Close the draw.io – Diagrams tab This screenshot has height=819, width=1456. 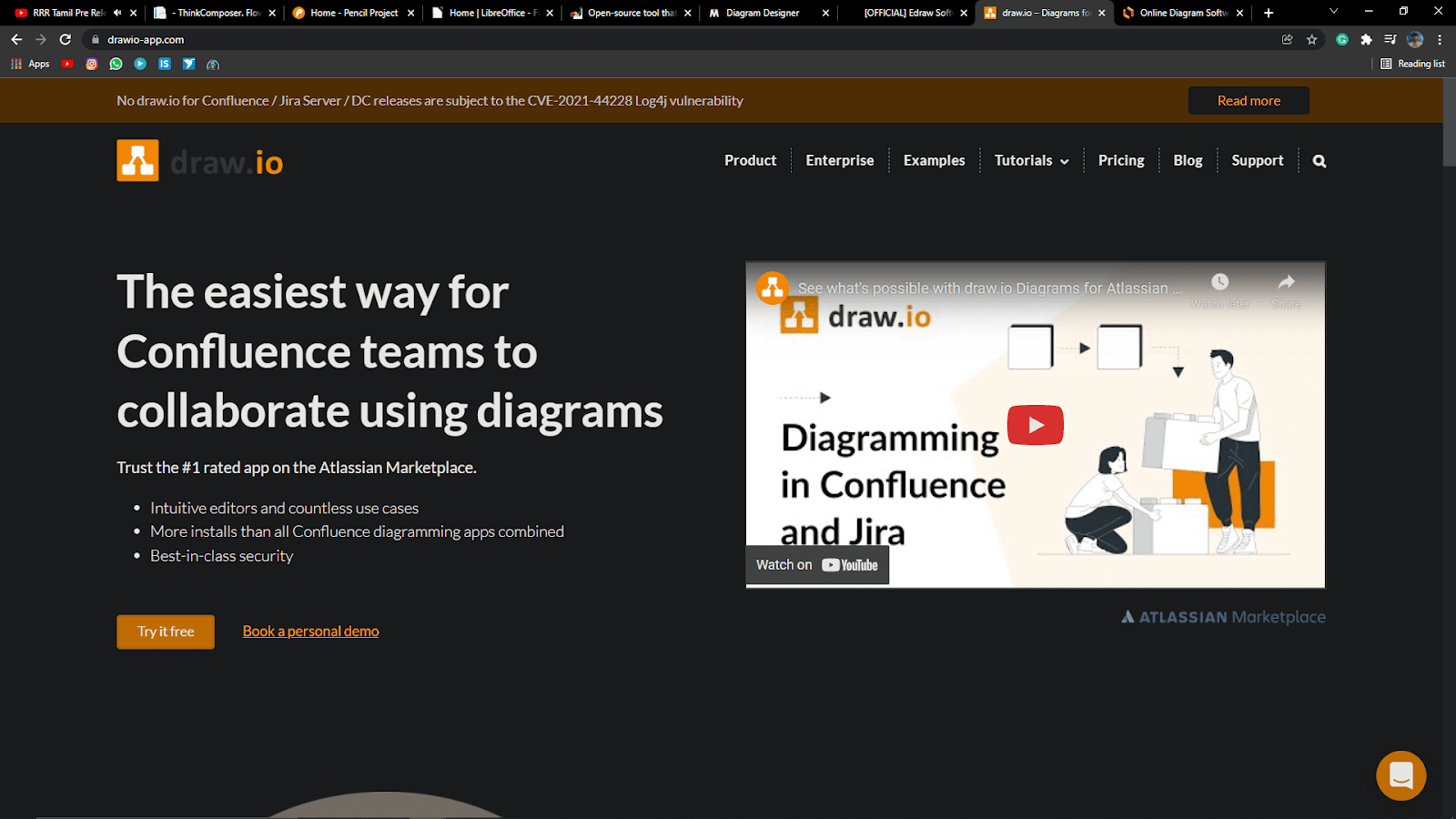pos(1102,13)
